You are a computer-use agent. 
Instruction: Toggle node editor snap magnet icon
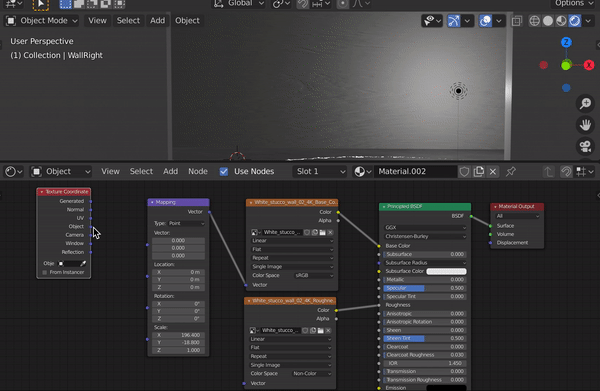coord(566,171)
